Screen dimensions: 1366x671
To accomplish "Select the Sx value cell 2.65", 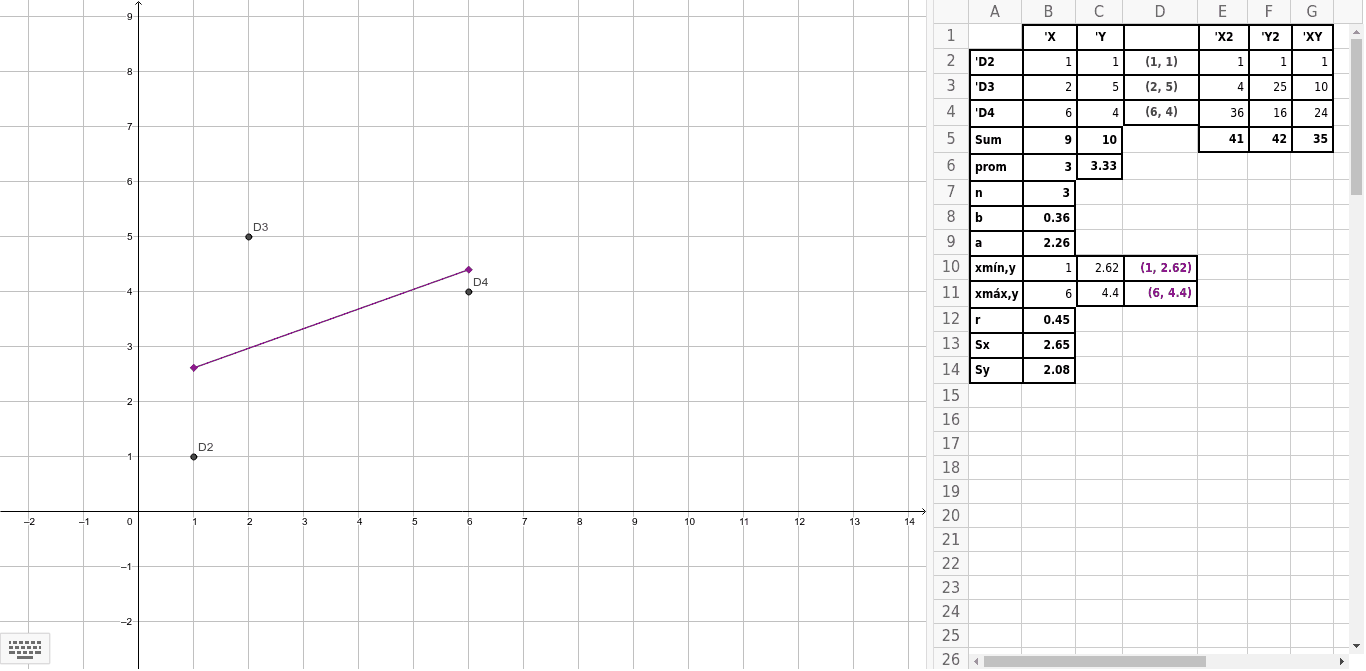I will pyautogui.click(x=1048, y=345).
